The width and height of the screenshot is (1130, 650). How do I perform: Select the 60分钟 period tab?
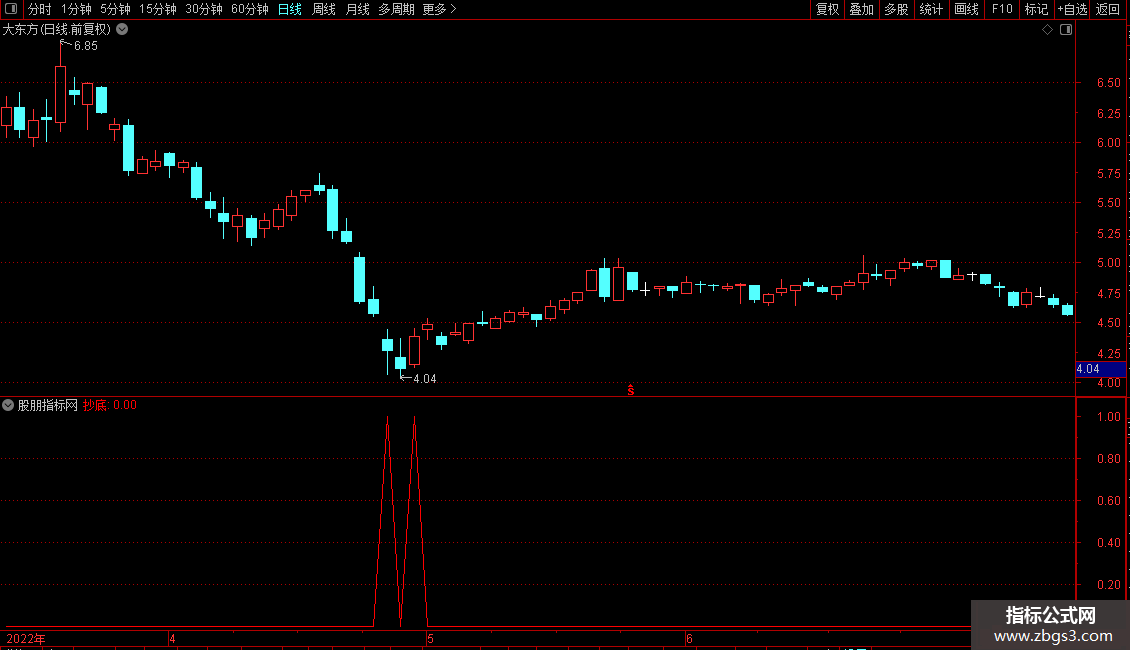tap(249, 9)
